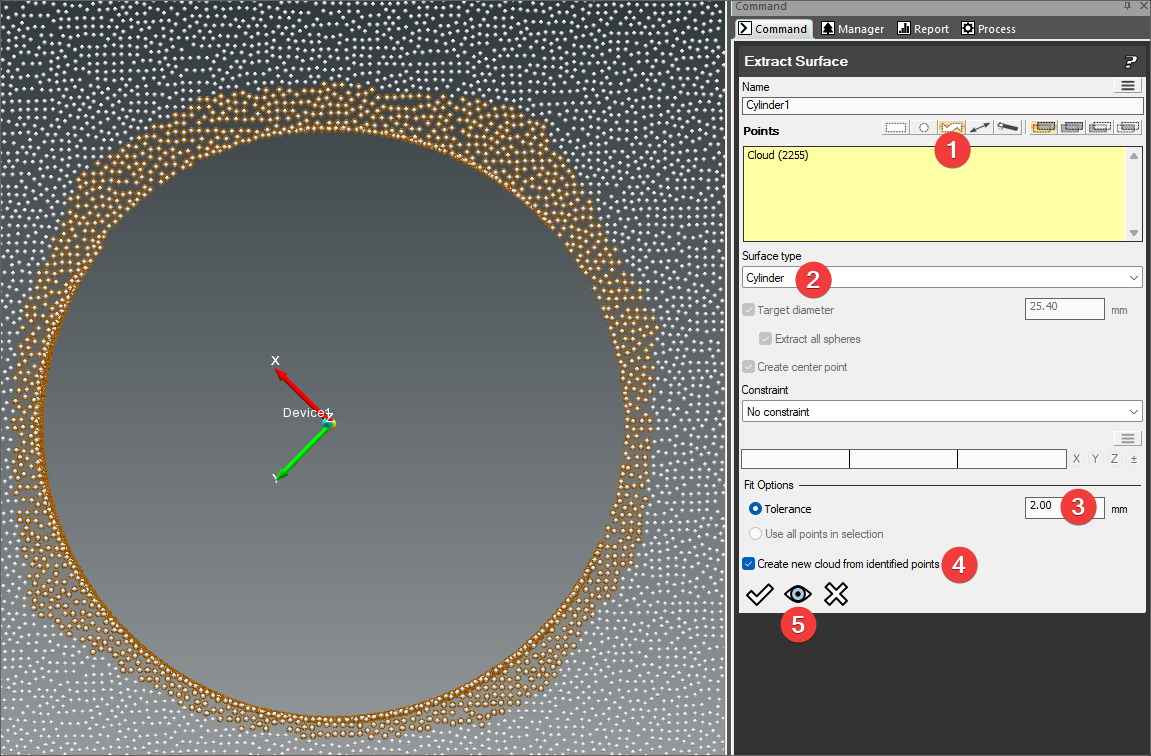This screenshot has width=1151, height=756.
Task: Preview the extraction with the eye icon
Action: click(x=797, y=595)
